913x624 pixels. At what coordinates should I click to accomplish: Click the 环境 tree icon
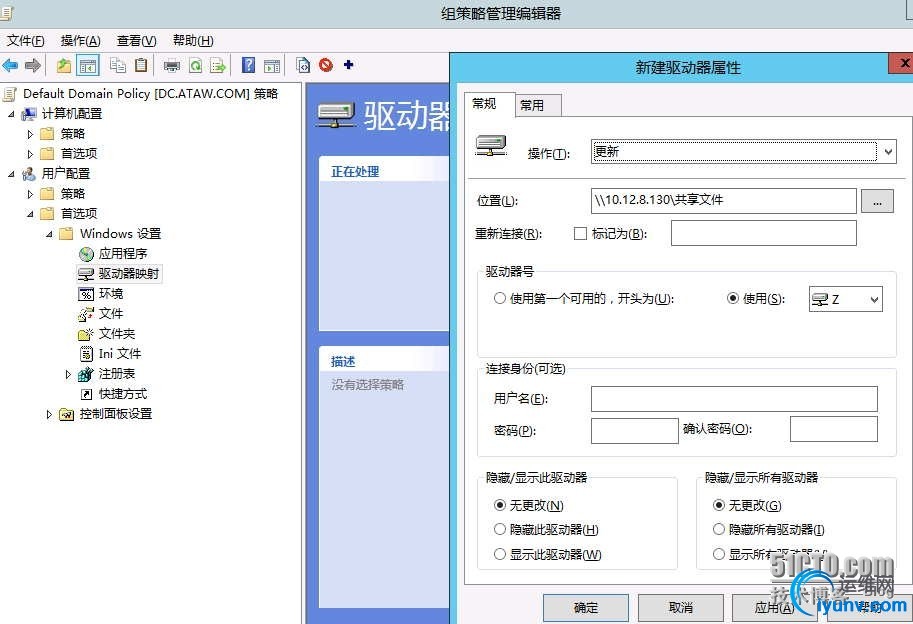pos(86,294)
